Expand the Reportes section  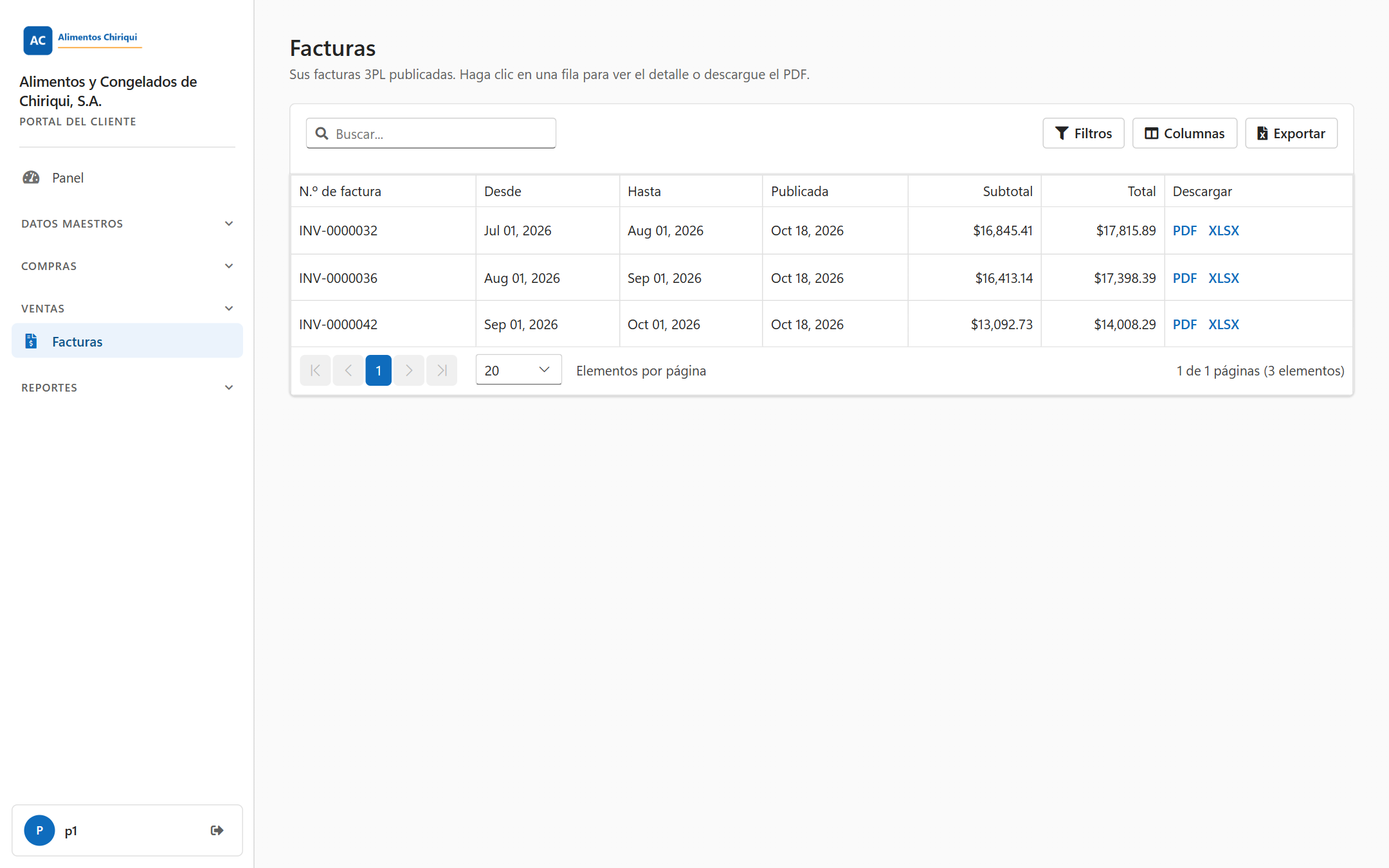pyautogui.click(x=127, y=388)
